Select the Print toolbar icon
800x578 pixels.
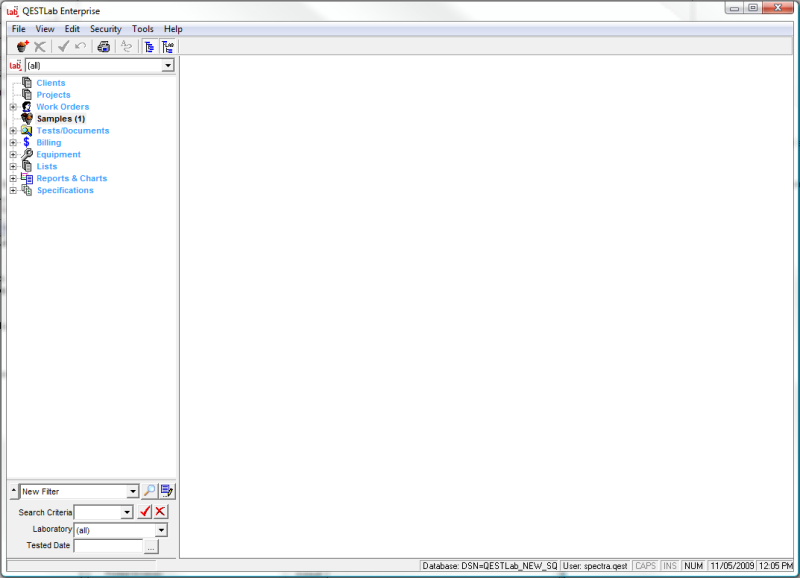[104, 46]
